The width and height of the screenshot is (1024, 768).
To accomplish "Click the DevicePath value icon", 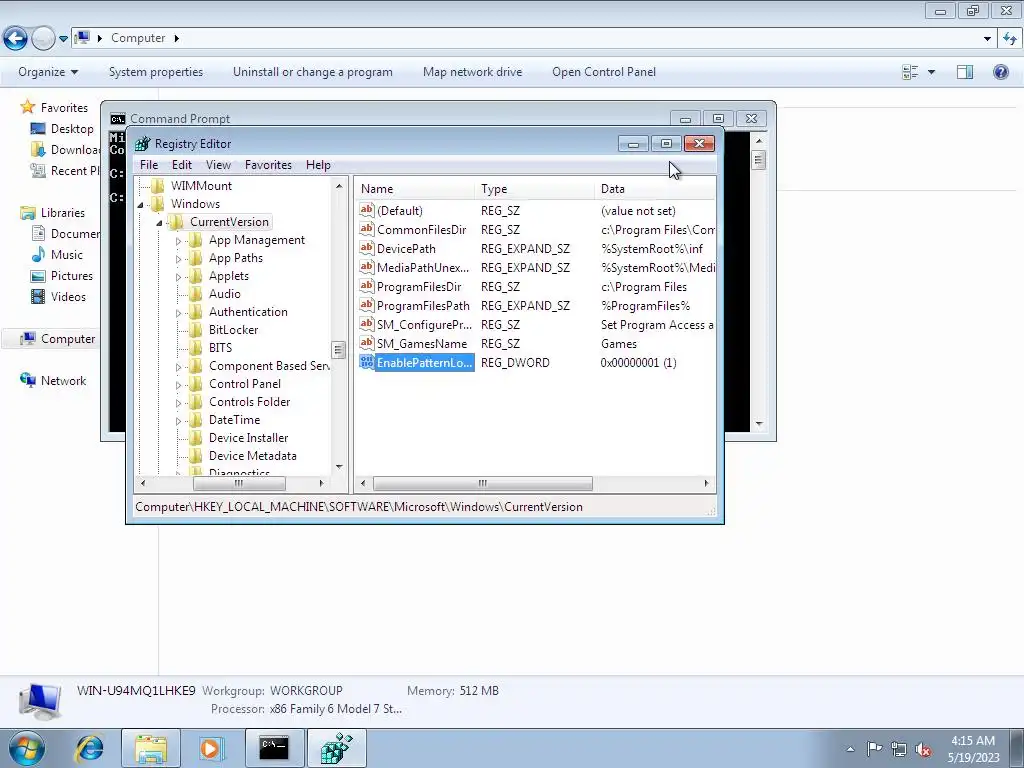I will coord(366,248).
